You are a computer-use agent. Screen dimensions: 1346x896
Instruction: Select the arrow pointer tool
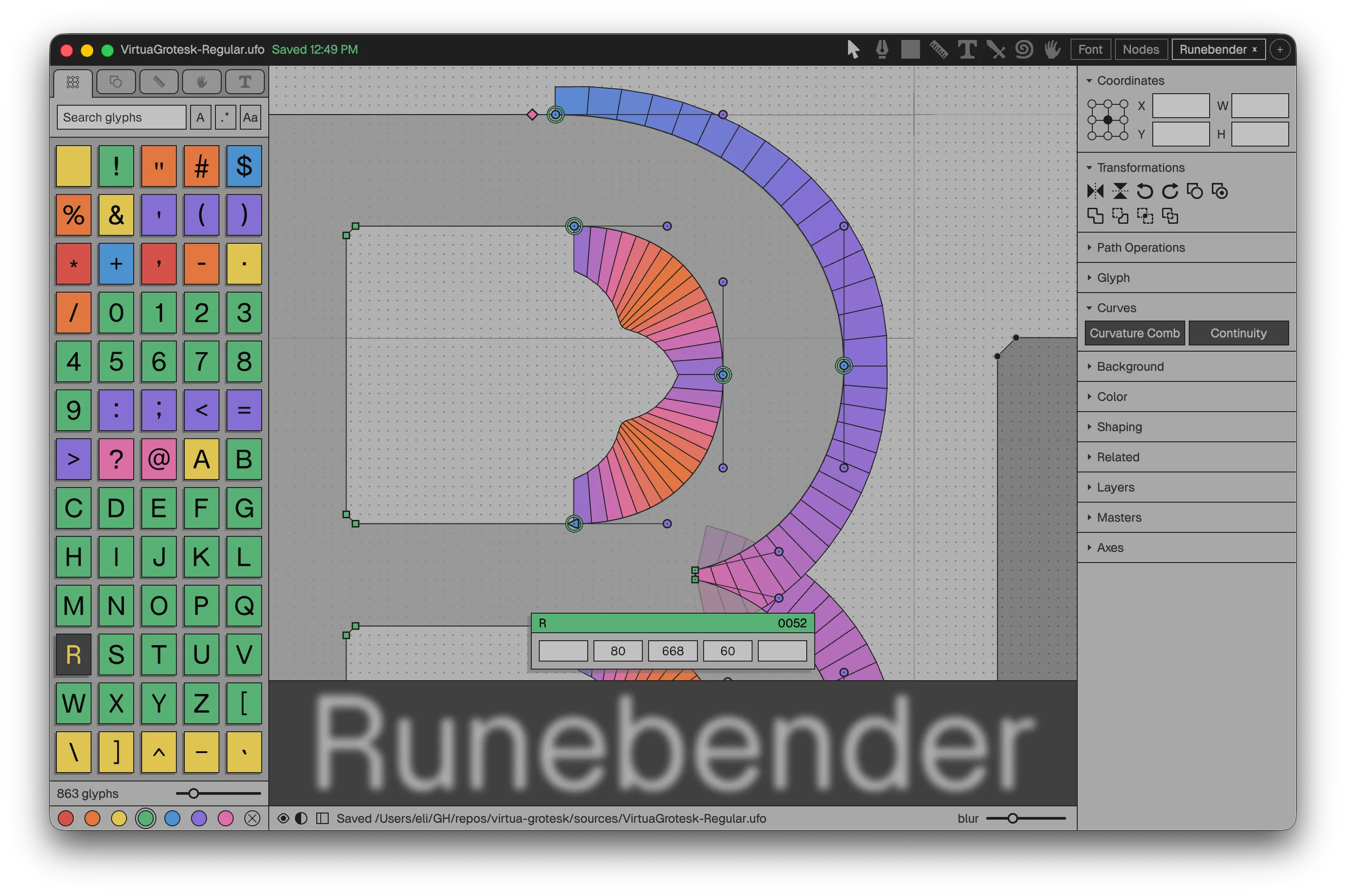tap(853, 50)
